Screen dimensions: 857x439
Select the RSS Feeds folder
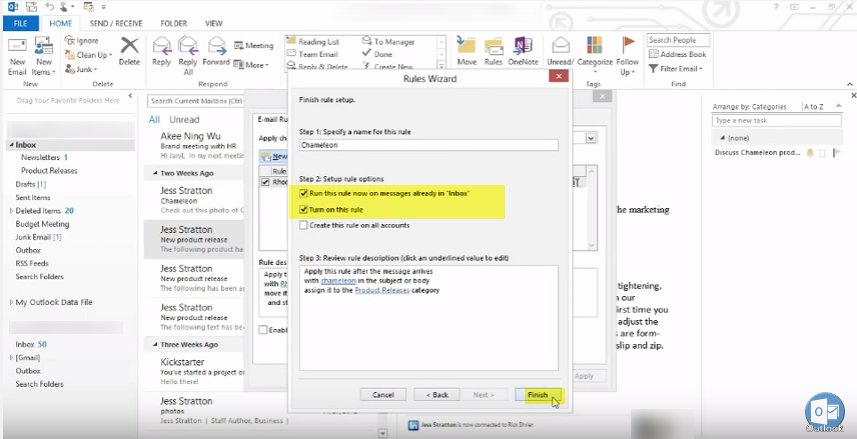click(32, 263)
